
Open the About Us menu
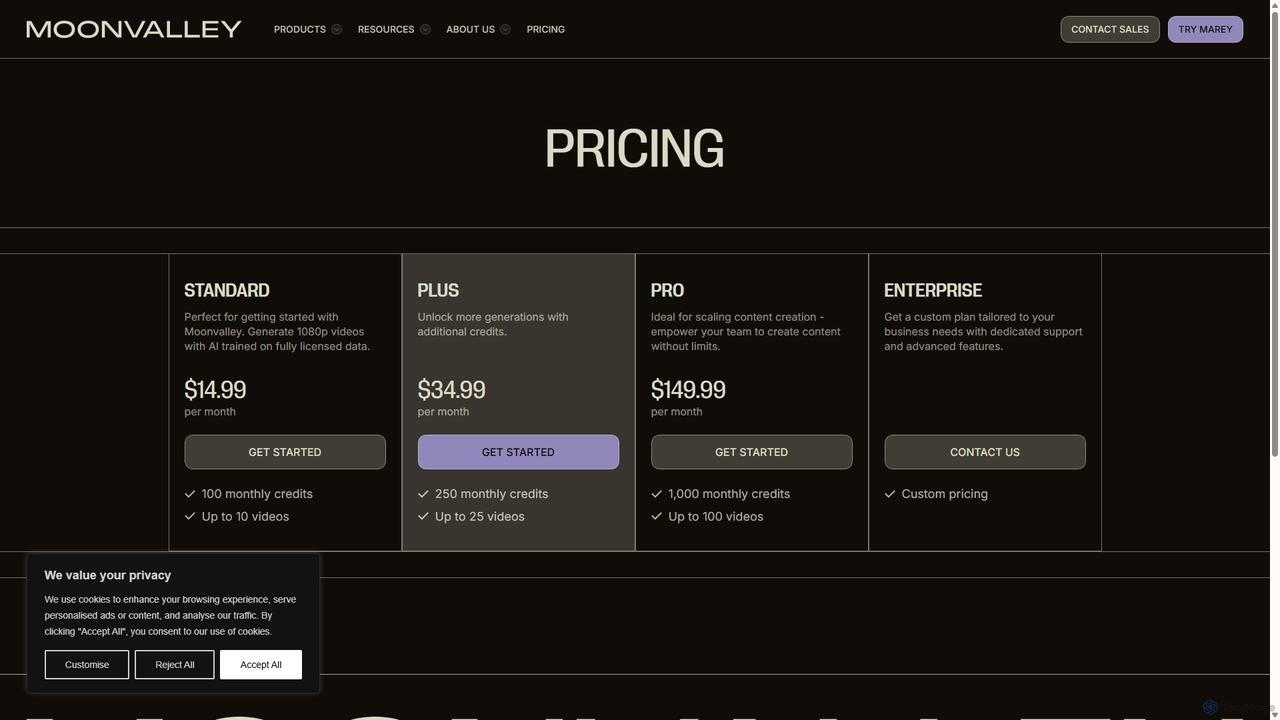pos(470,29)
